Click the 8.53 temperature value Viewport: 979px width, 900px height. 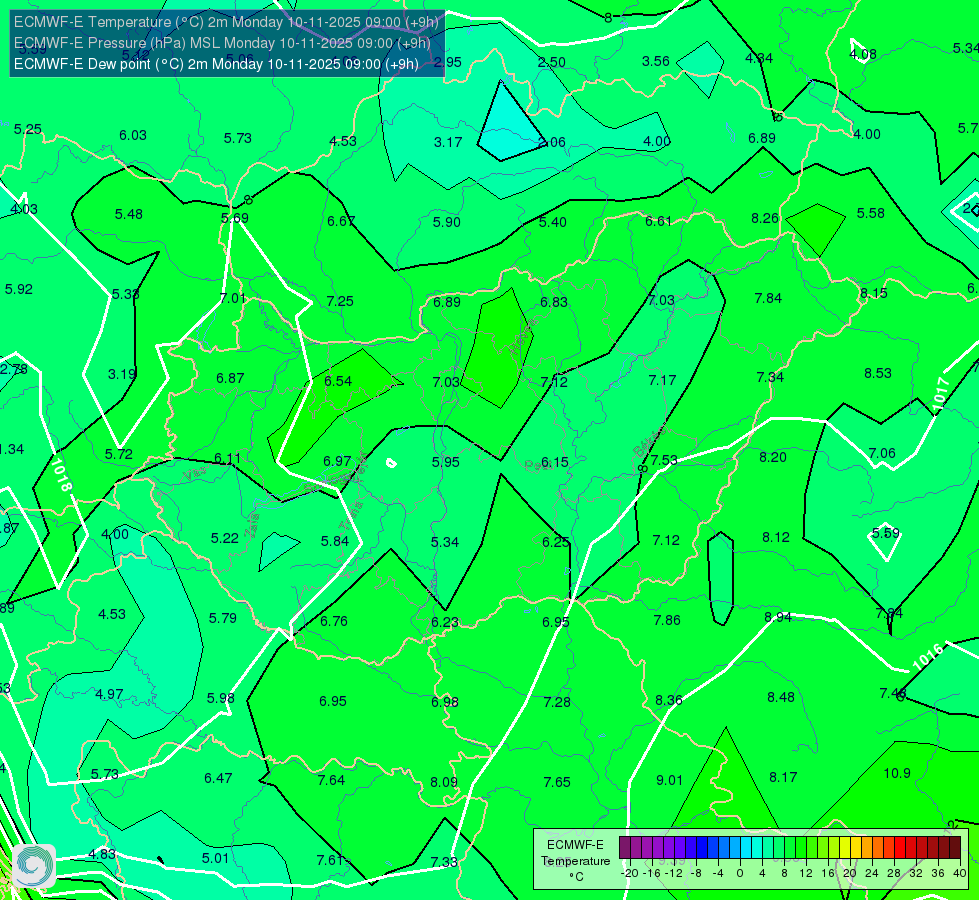878,373
